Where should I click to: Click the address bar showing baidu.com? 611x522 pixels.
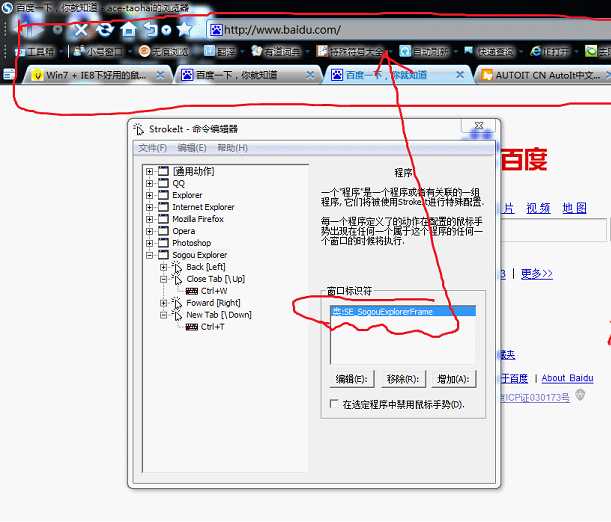[x=409, y=30]
